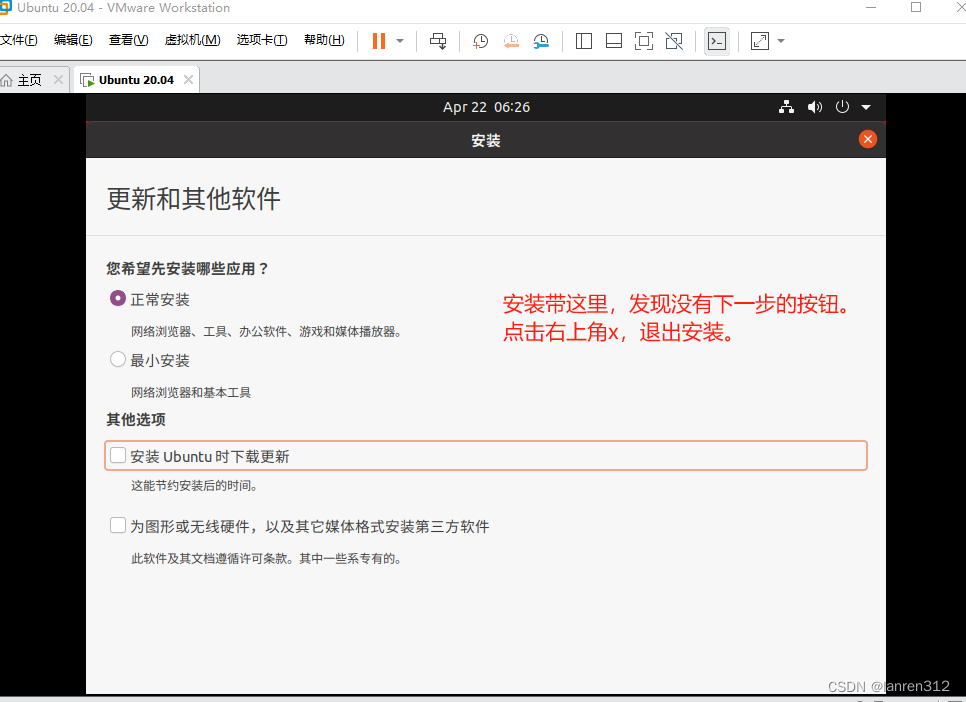
Task: Open the 查看(V) menu
Action: pyautogui.click(x=129, y=40)
